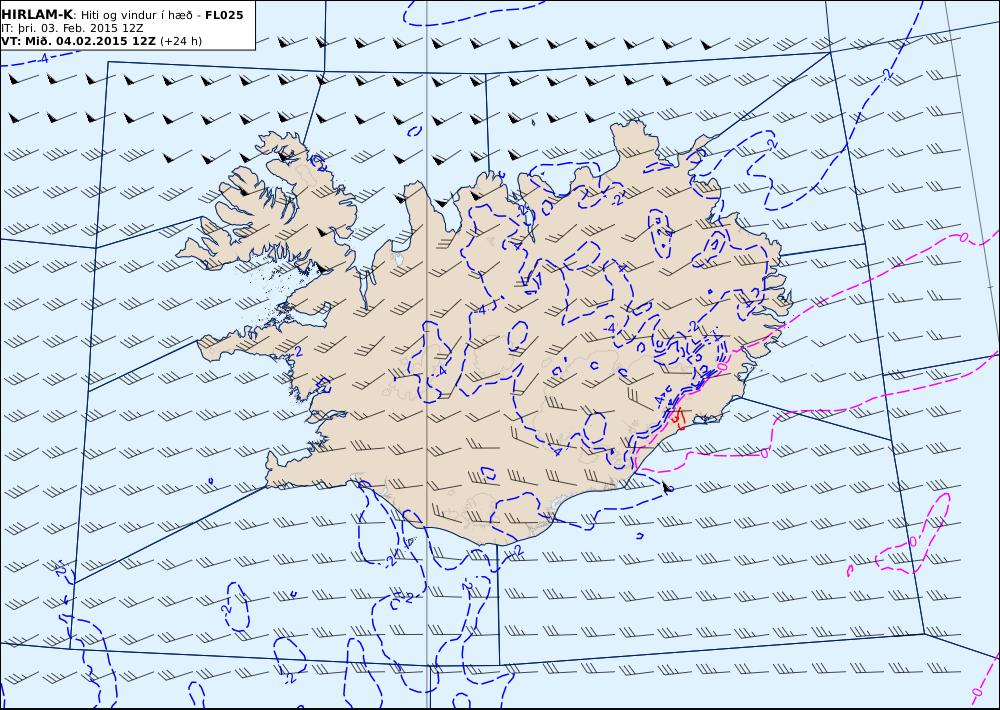The height and width of the screenshot is (710, 1000).
Task: Click the 'VT: Mið. 04.02.2015 12Z' valid time line
Action: 101,41
